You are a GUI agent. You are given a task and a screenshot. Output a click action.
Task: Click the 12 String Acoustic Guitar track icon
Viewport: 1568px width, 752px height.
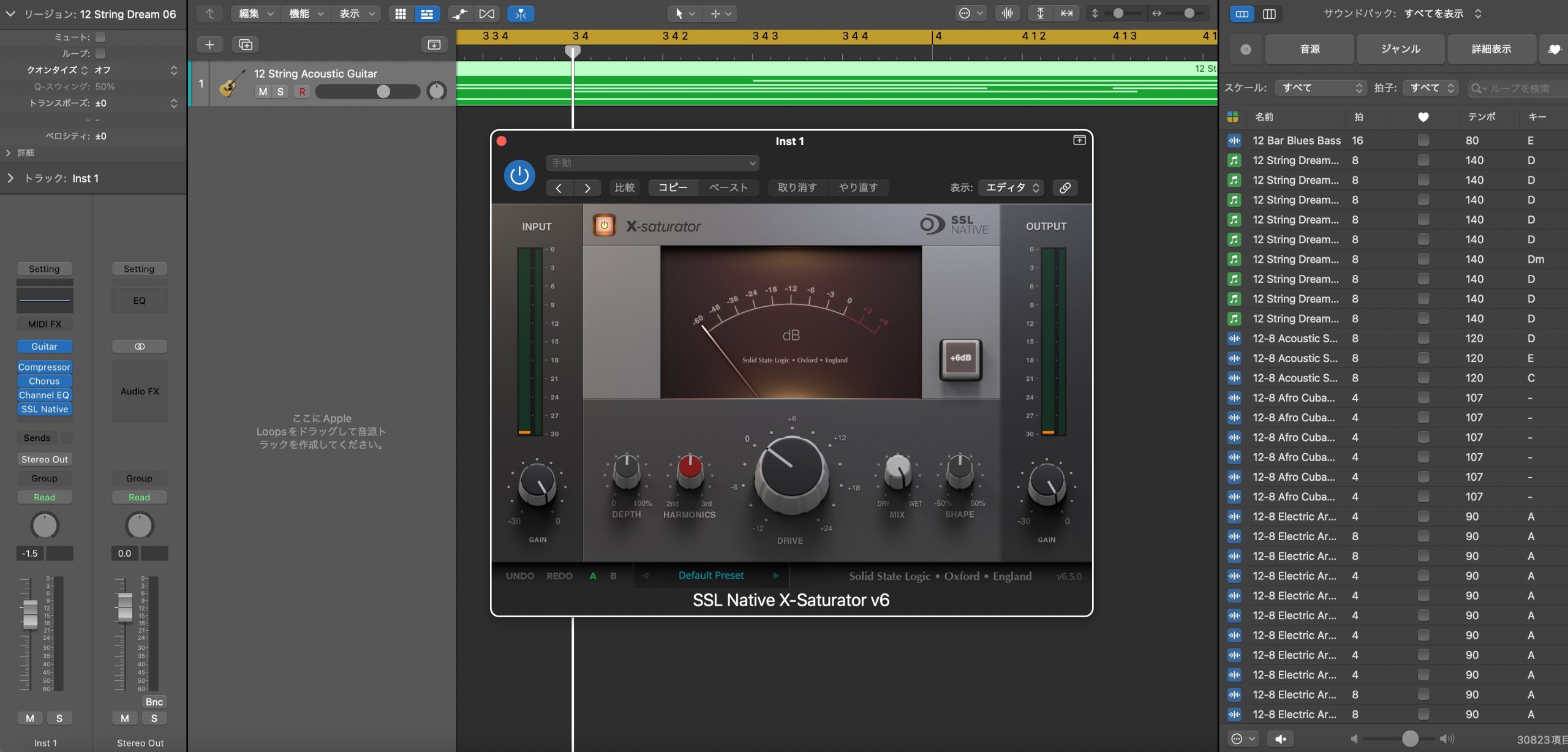pyautogui.click(x=232, y=83)
